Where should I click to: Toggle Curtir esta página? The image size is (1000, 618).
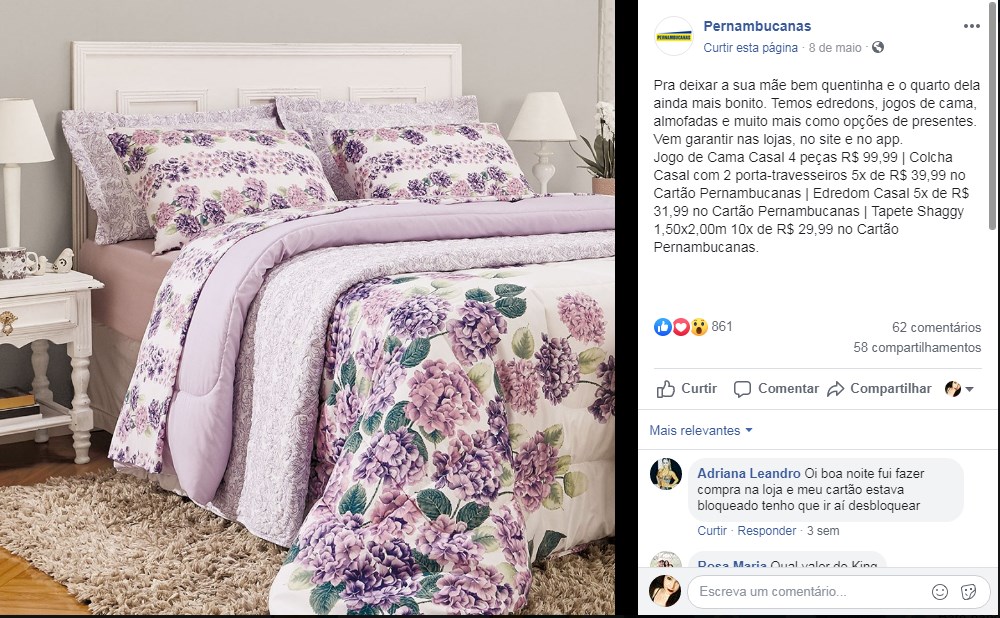point(751,48)
